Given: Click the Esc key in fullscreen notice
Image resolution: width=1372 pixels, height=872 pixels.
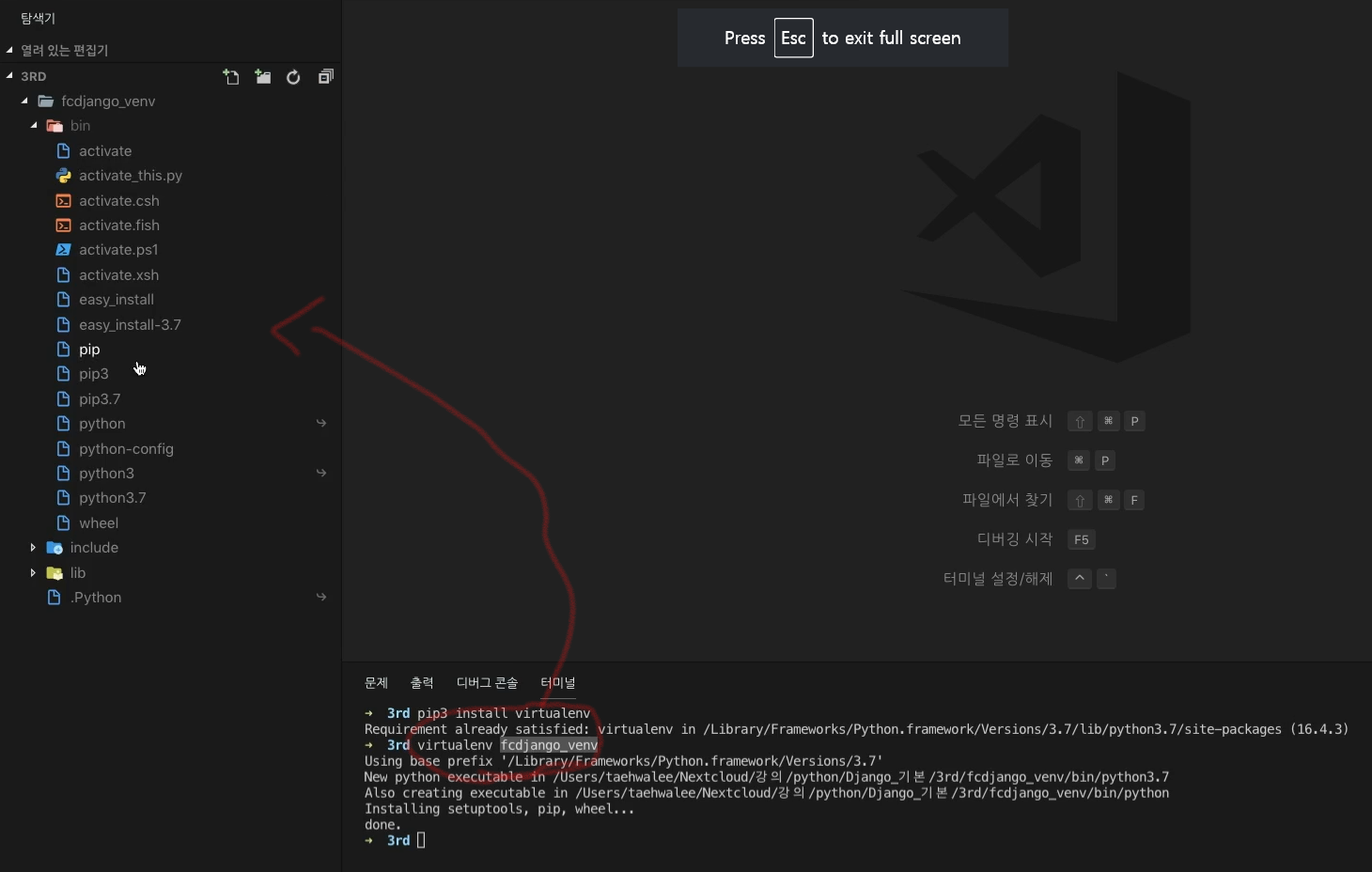Looking at the screenshot, I should pyautogui.click(x=794, y=39).
